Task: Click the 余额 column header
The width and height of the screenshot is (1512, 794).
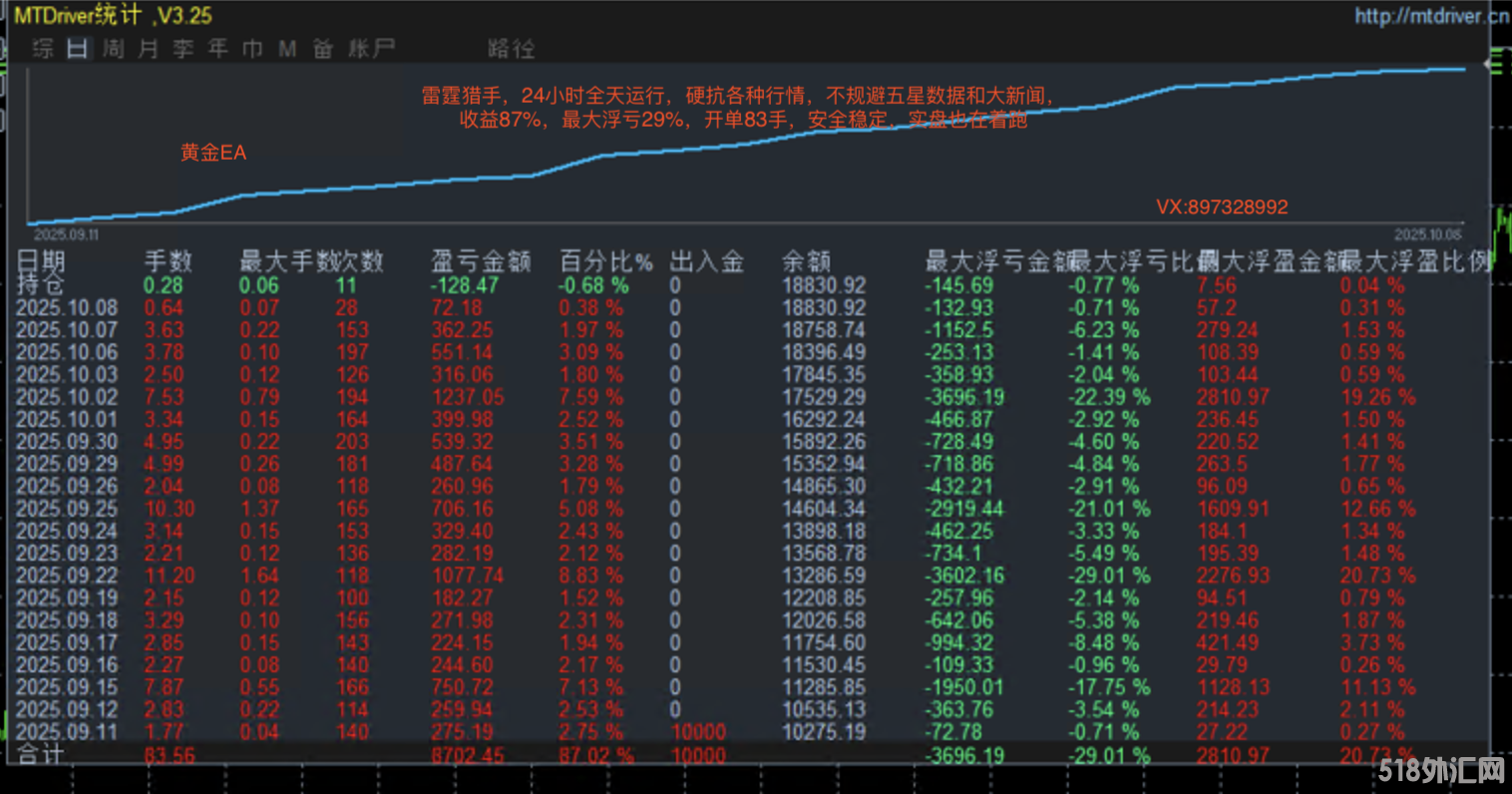Action: pos(806,262)
